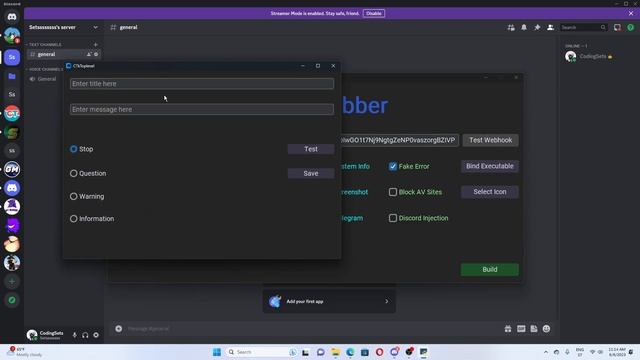Disable Streamer Mode via banner button

(x=373, y=13)
